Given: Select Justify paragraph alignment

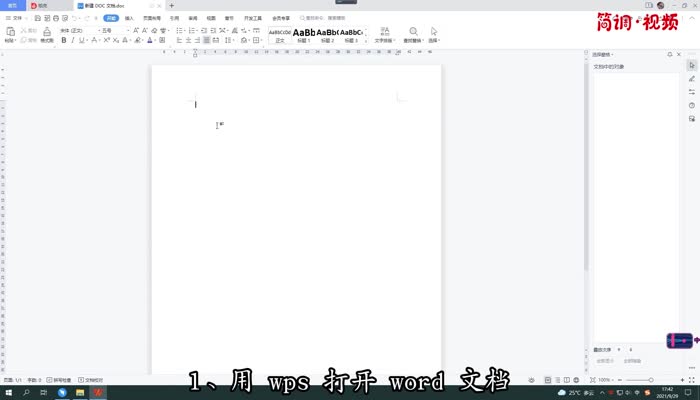Looking at the screenshot, I should 206,40.
